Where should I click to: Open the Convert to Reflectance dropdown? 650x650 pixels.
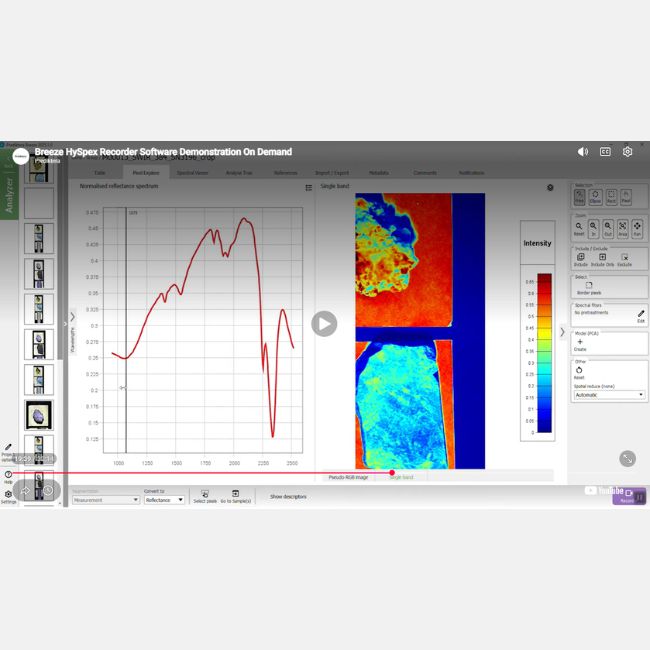pyautogui.click(x=164, y=500)
